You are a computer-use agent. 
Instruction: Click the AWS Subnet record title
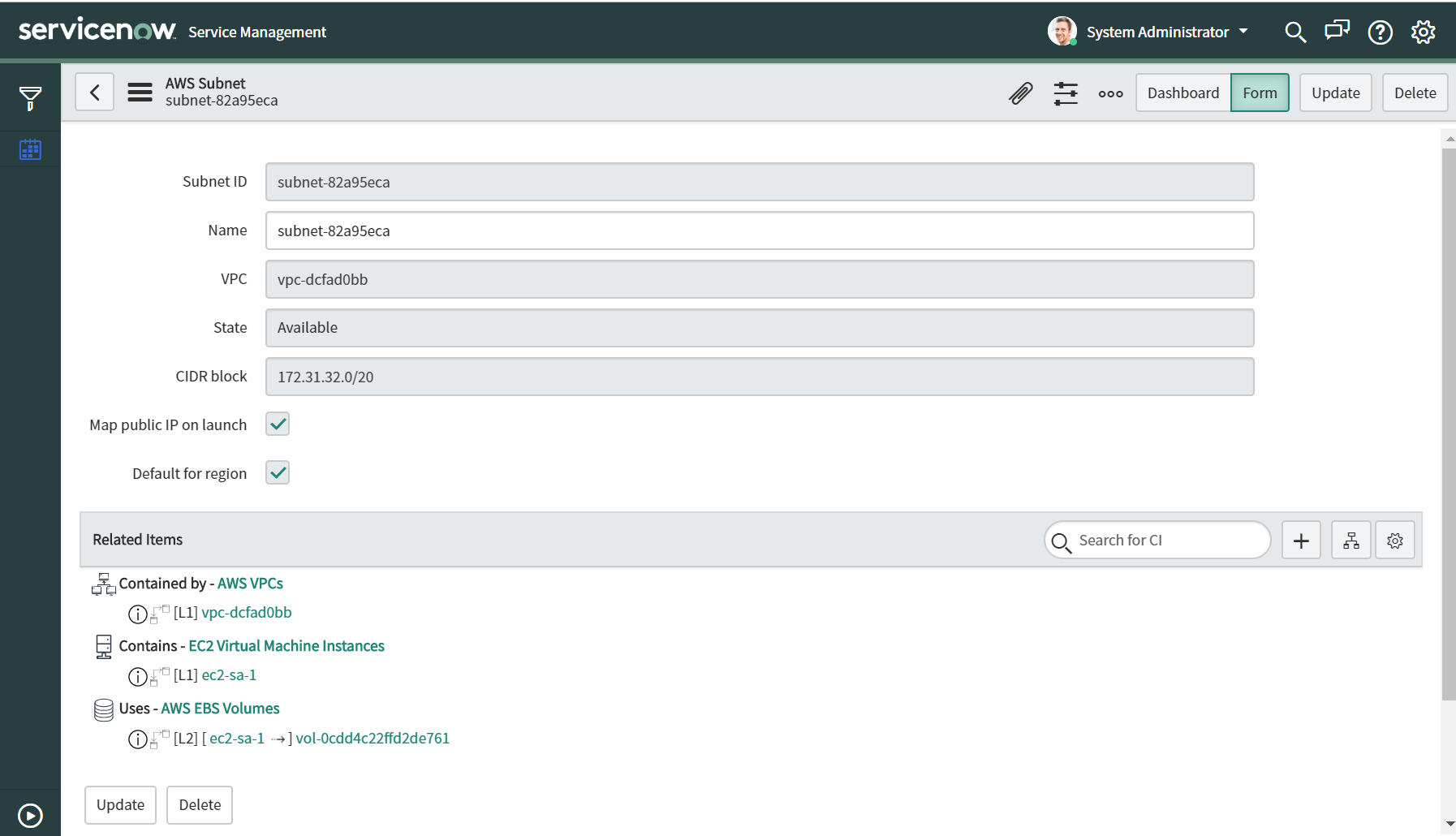coord(205,84)
